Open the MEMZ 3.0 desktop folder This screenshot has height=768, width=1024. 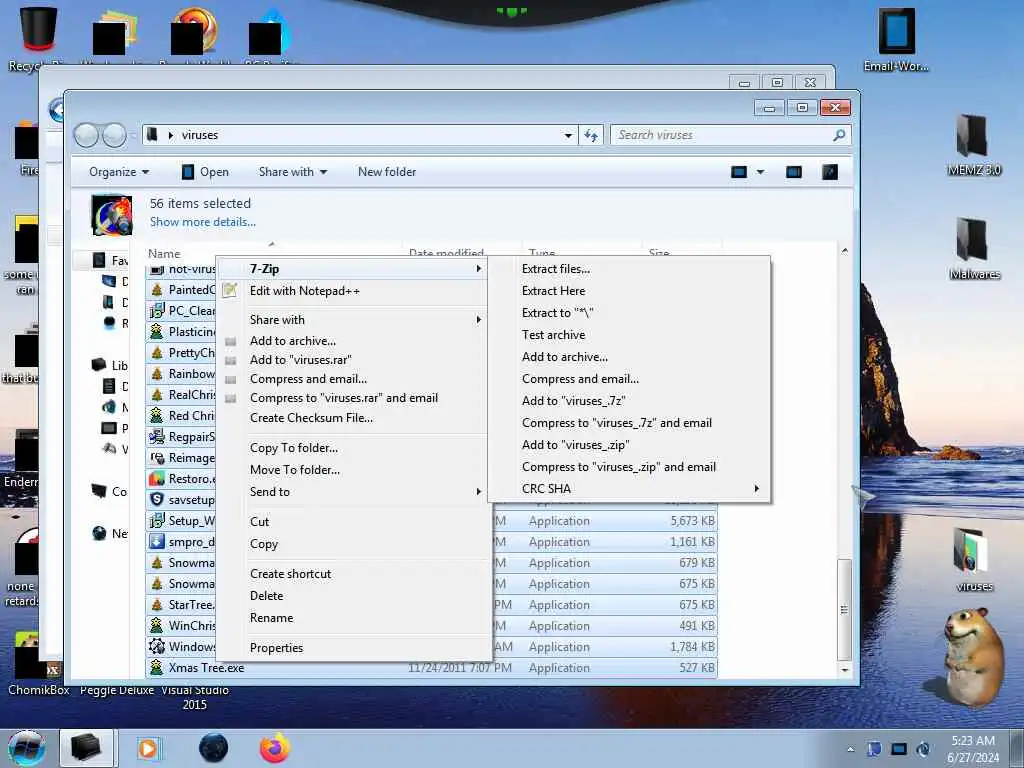[973, 136]
